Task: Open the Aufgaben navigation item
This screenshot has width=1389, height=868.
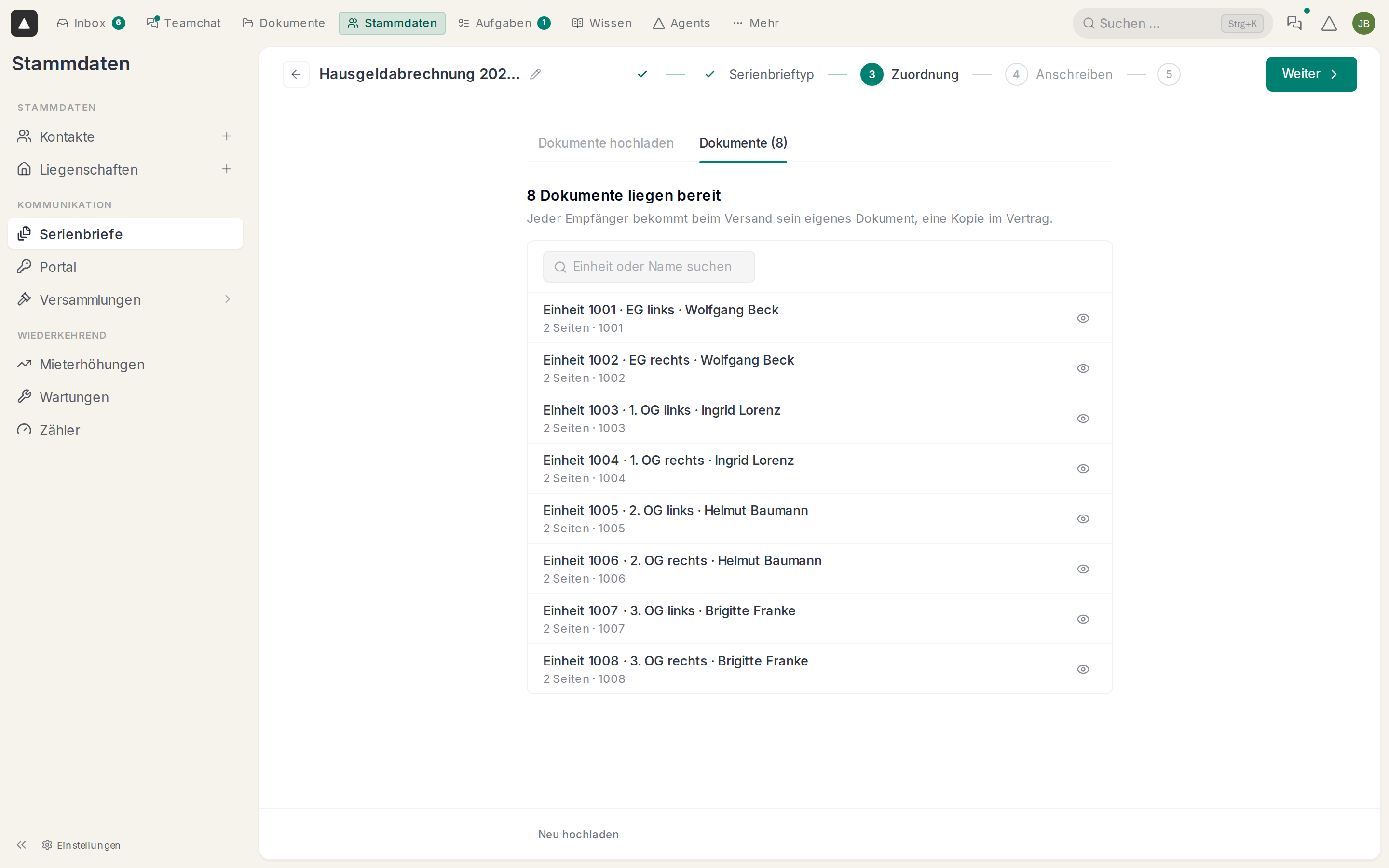Action: [x=504, y=23]
